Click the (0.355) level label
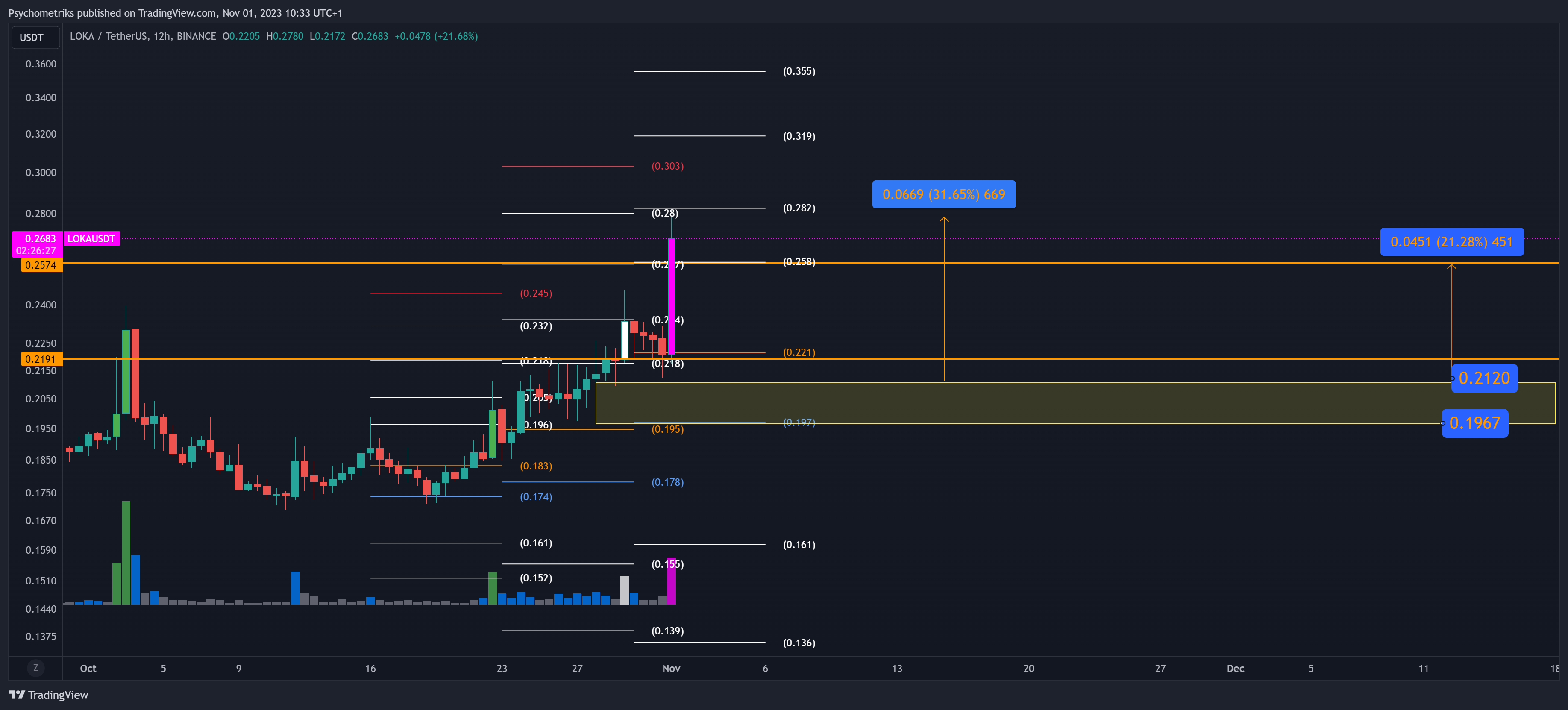Image resolution: width=1568 pixels, height=710 pixels. click(x=799, y=71)
